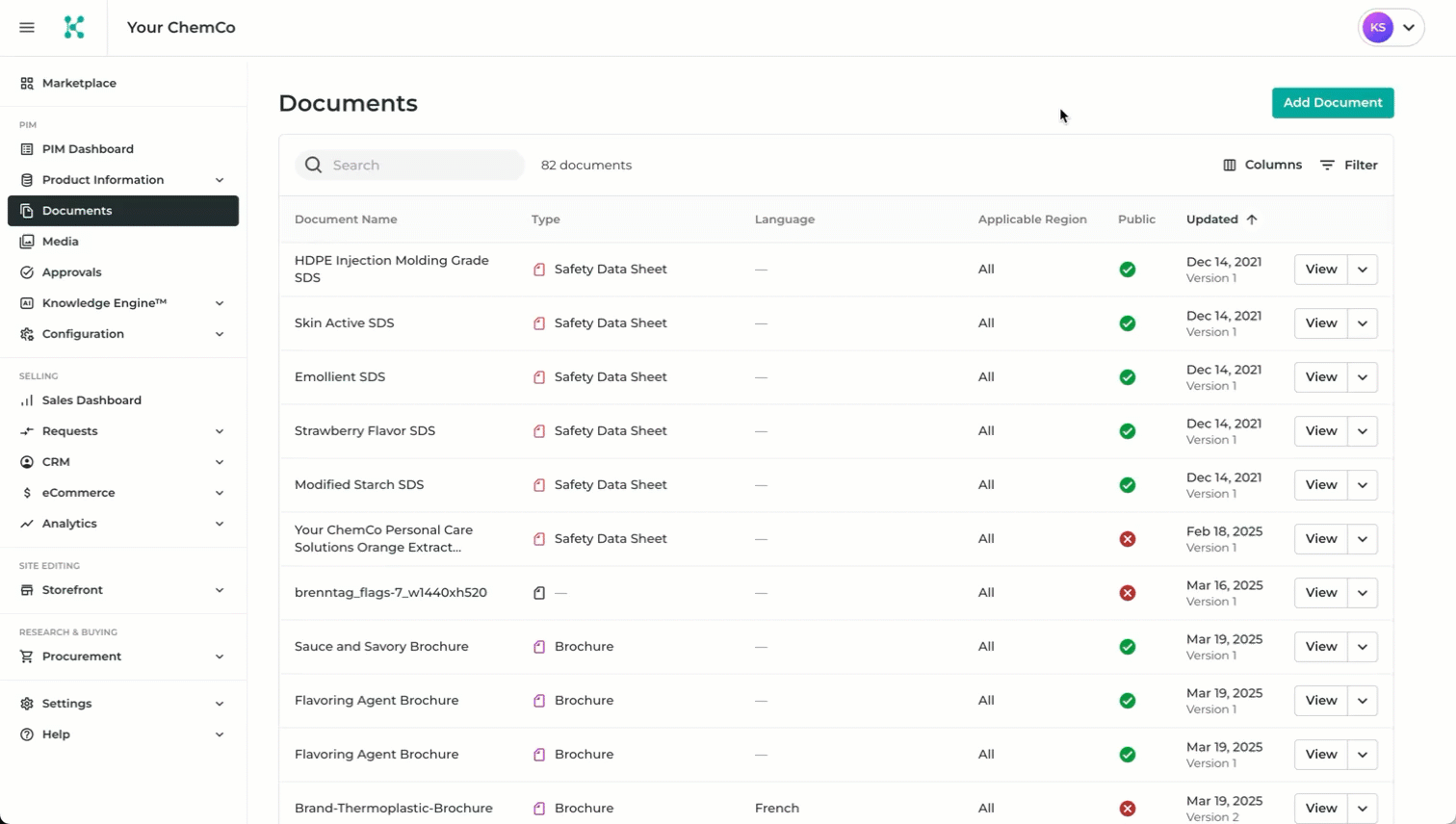Click green public checkmark for Skin Active SDS
The image size is (1456, 824).
tap(1128, 323)
